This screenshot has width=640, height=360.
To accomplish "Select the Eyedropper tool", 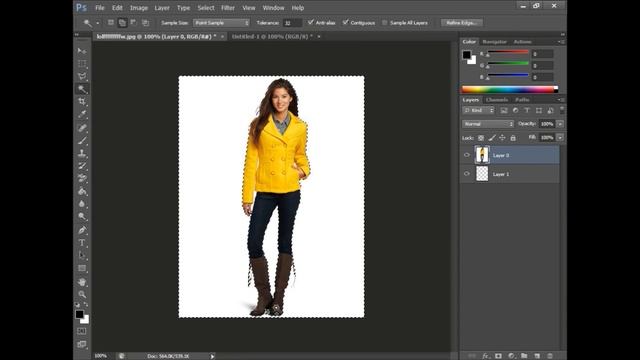I will coord(82,114).
